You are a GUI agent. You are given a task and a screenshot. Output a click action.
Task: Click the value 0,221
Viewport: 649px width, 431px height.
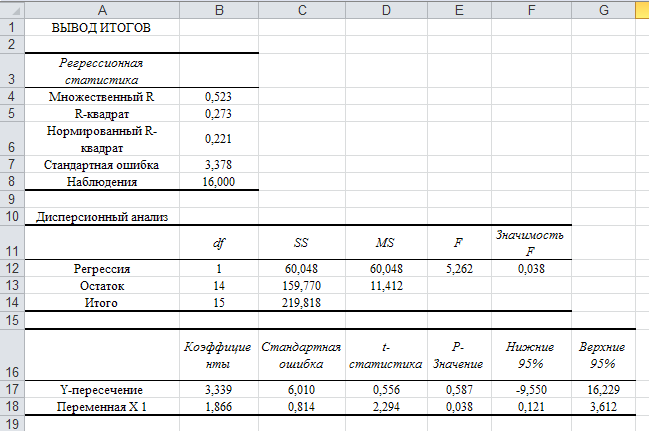coord(219,139)
